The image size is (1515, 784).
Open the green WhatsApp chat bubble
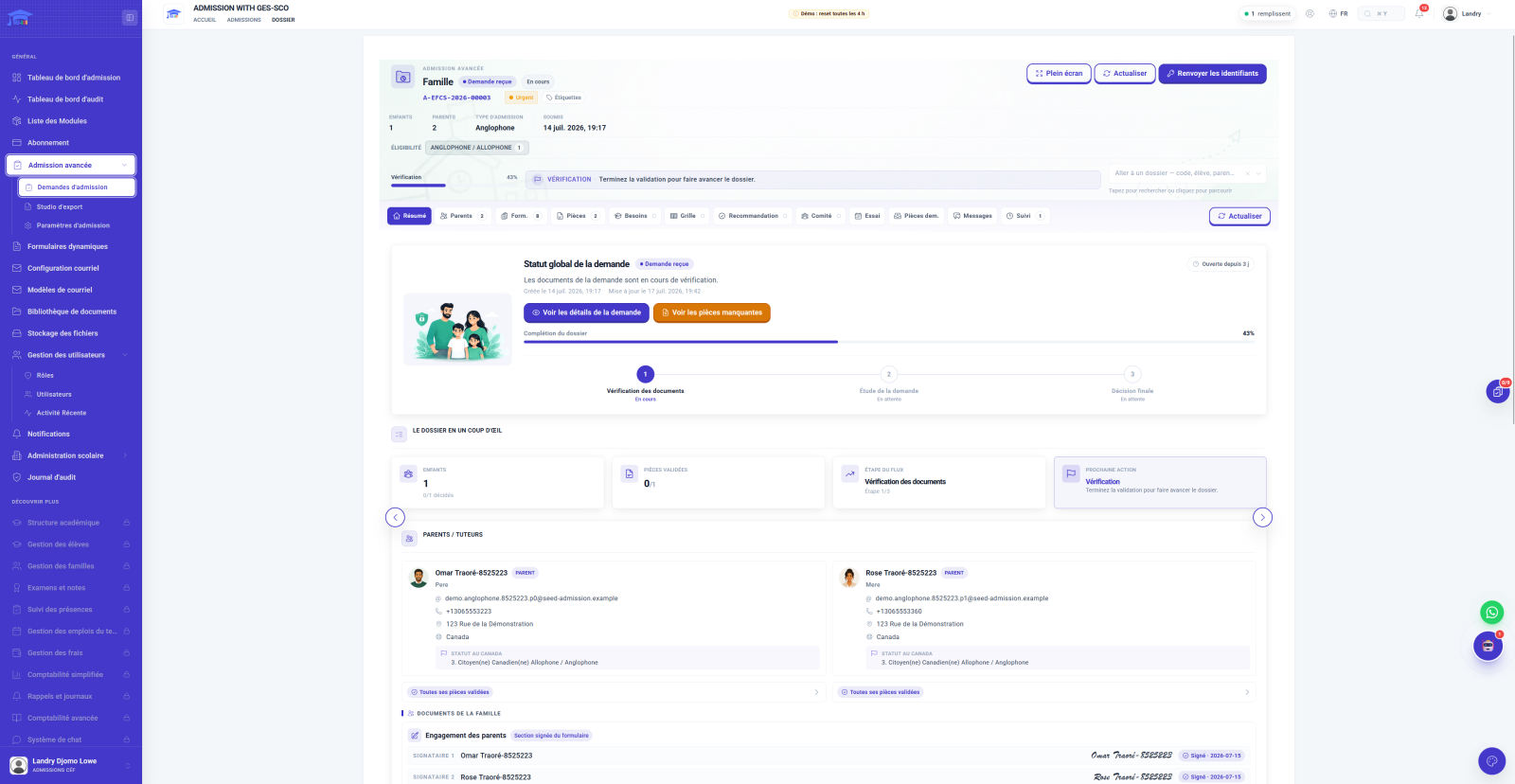pos(1491,613)
